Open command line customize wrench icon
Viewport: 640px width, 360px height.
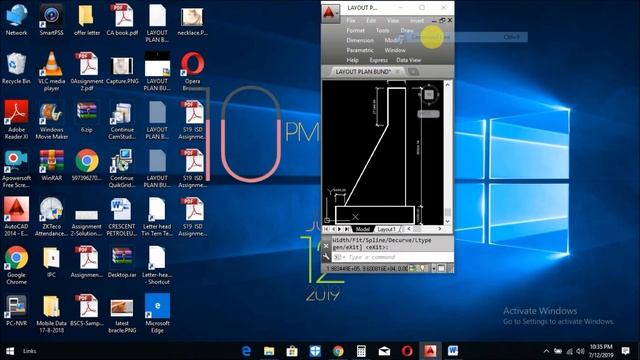coord(326,257)
